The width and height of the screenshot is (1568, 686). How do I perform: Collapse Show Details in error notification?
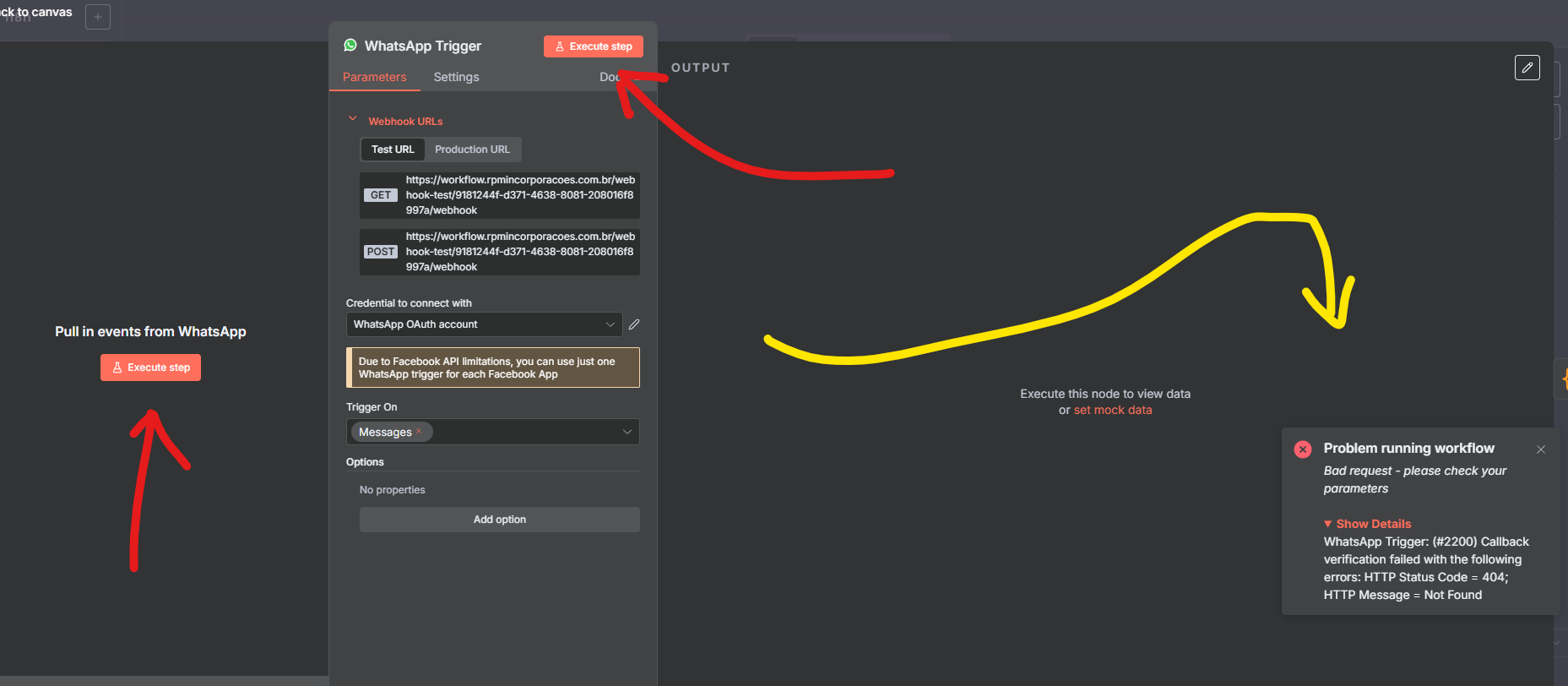click(x=1367, y=524)
